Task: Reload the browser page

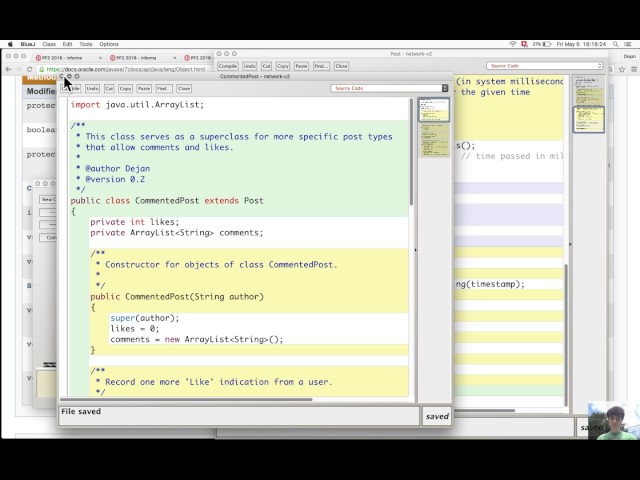Action: 29,69
